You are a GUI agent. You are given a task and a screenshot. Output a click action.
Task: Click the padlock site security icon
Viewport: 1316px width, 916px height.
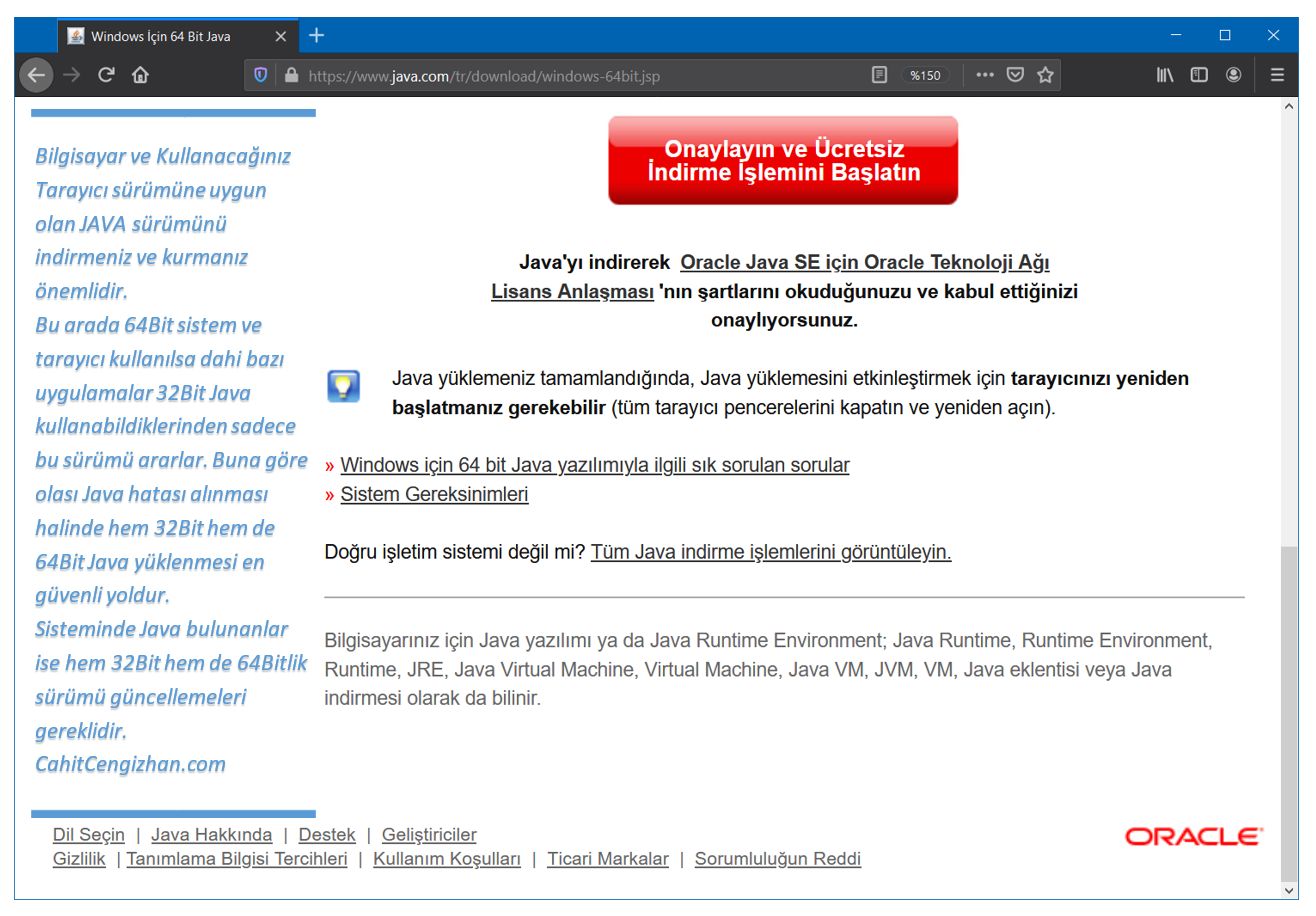click(291, 75)
